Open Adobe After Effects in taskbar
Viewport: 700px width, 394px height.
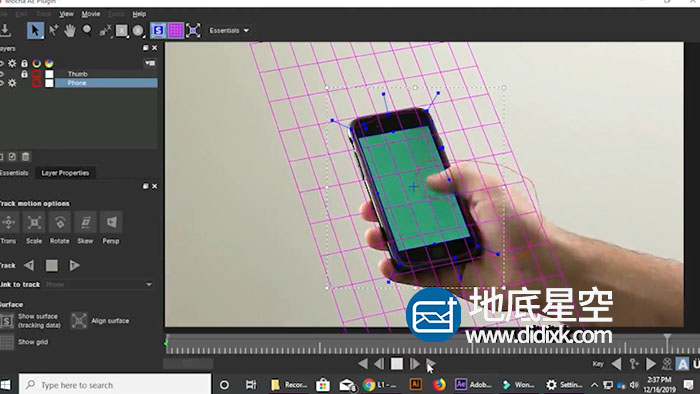point(473,384)
